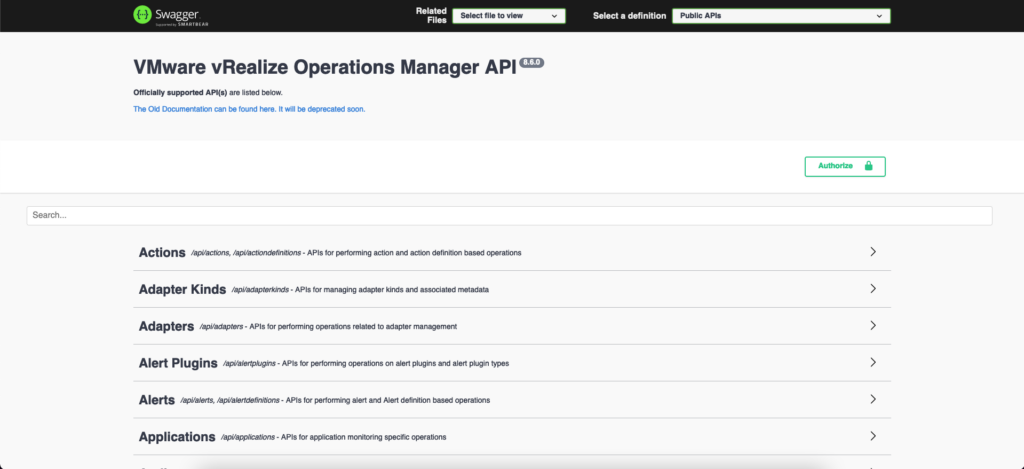The image size is (1024, 469).
Task: Click the Alert Plugins heading
Action: [178, 363]
